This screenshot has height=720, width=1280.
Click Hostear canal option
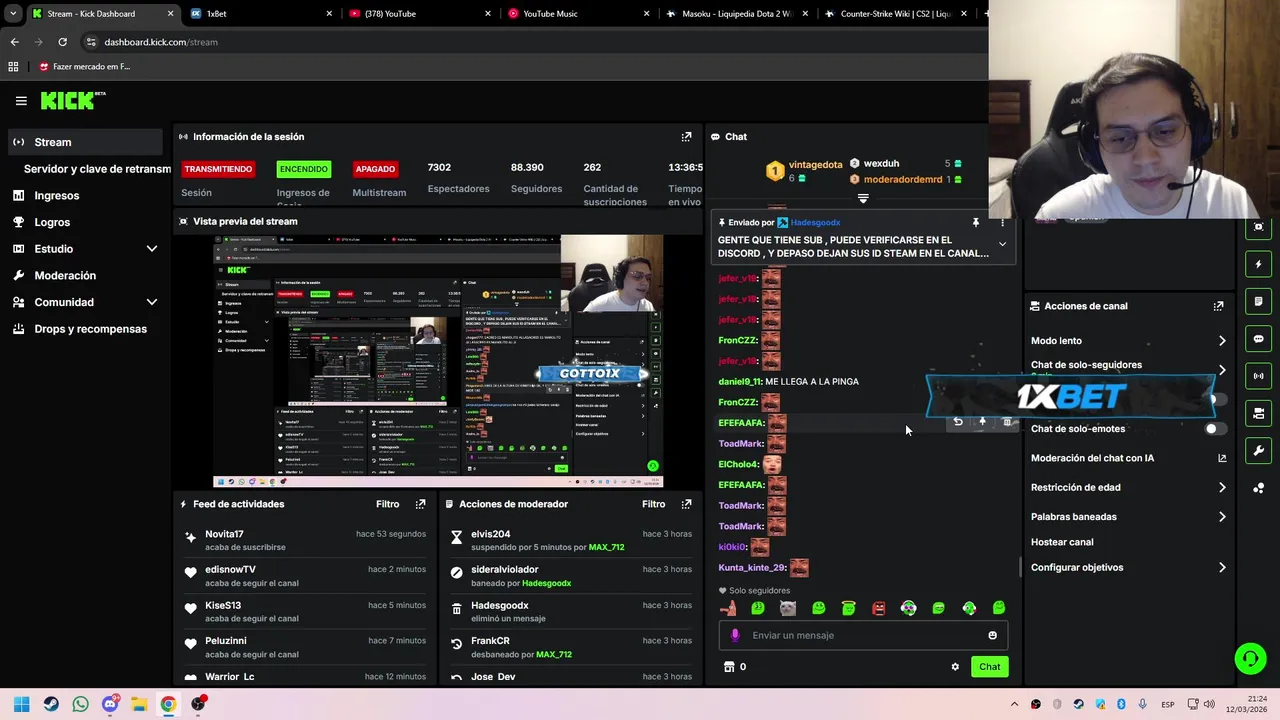(1062, 542)
